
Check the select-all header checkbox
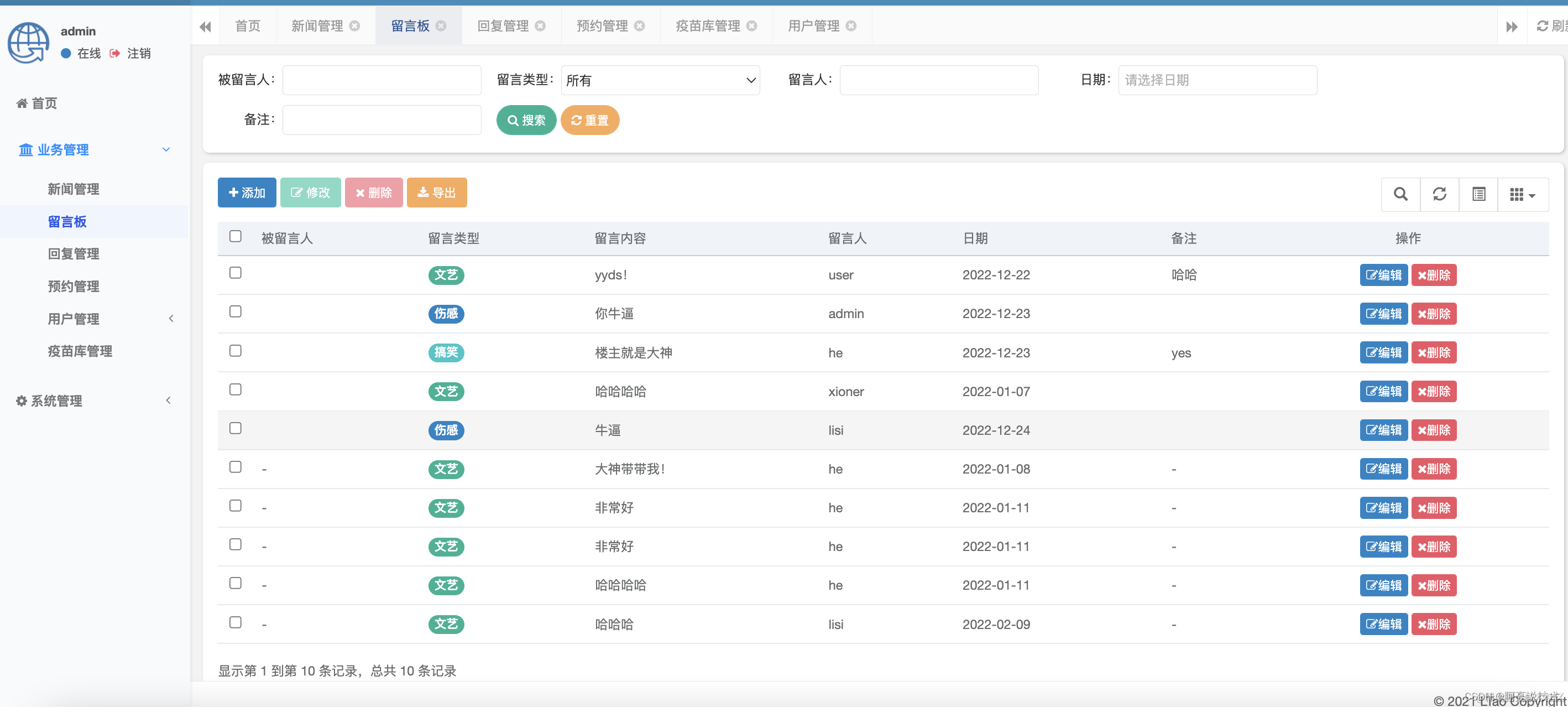click(236, 236)
